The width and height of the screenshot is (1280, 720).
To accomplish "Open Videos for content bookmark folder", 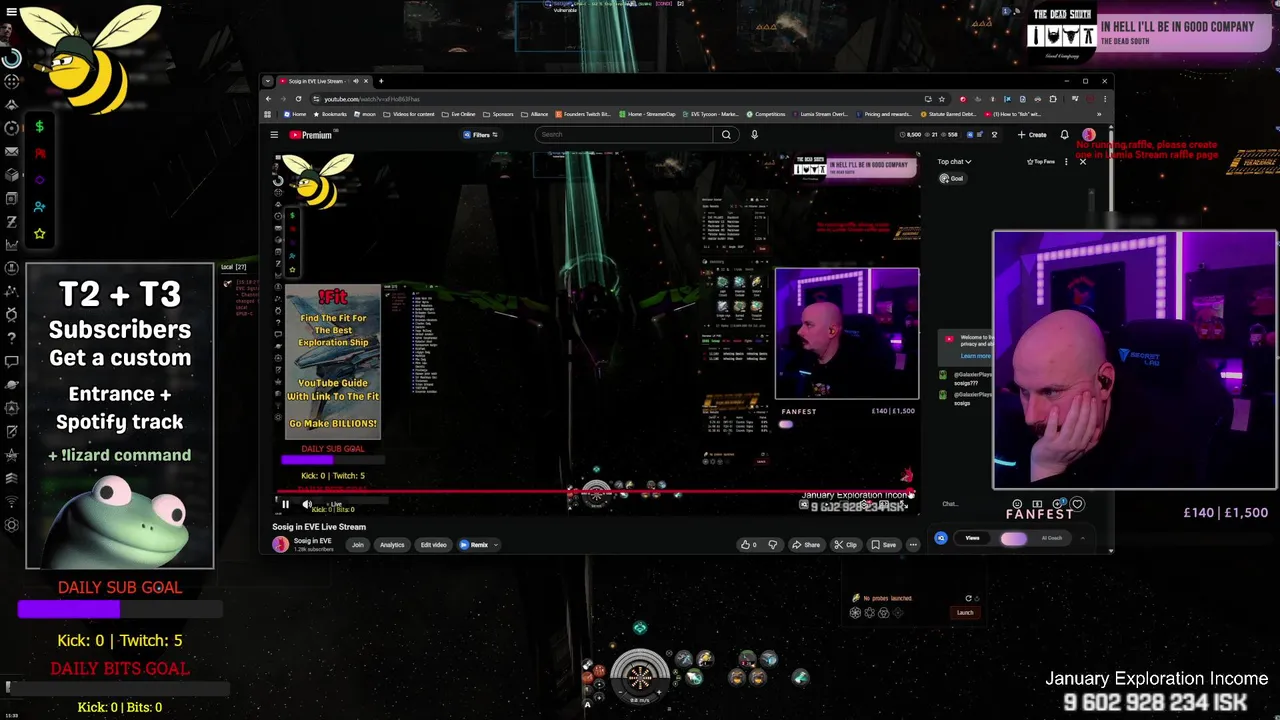I will 410,114.
